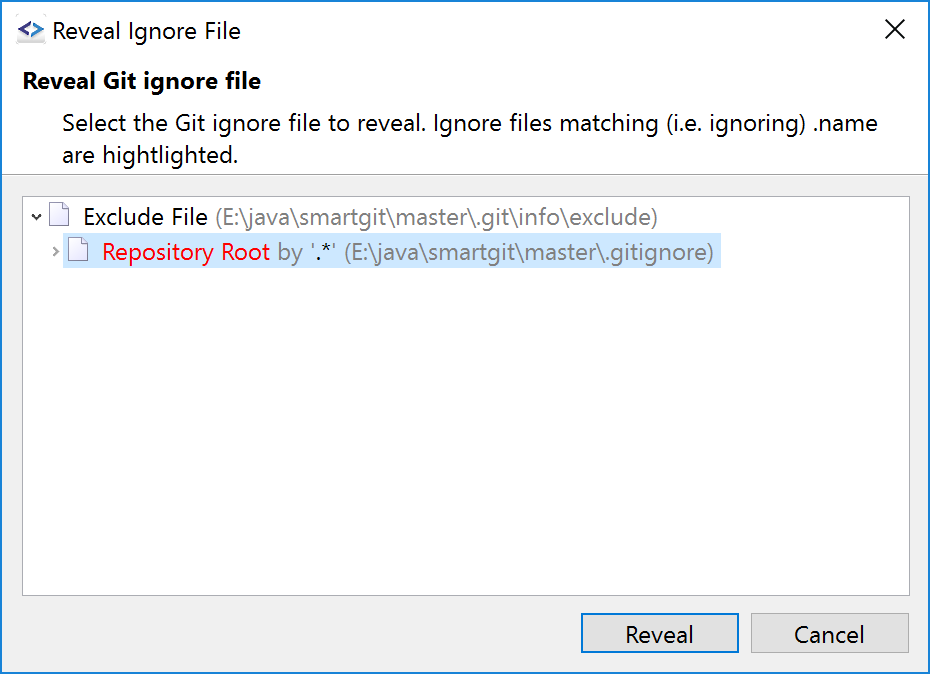Image resolution: width=930 pixels, height=674 pixels.
Task: Click the document icon beside Exclude File
Action: 58,215
